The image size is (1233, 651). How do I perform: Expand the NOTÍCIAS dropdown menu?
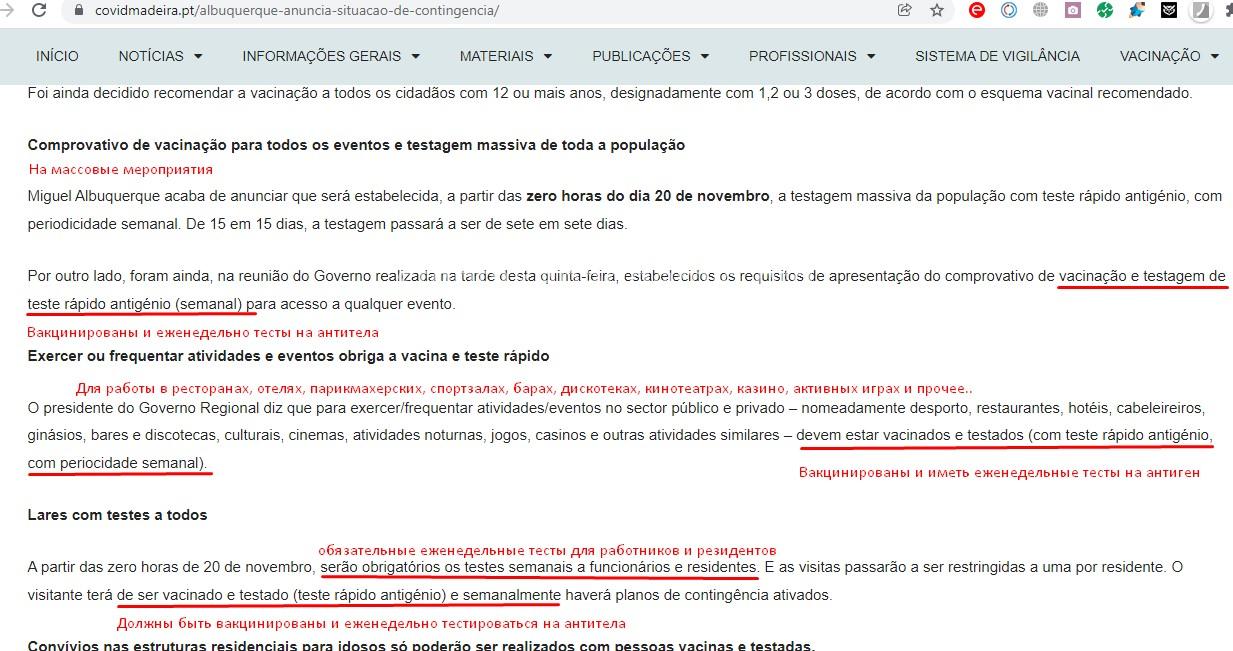coord(160,56)
